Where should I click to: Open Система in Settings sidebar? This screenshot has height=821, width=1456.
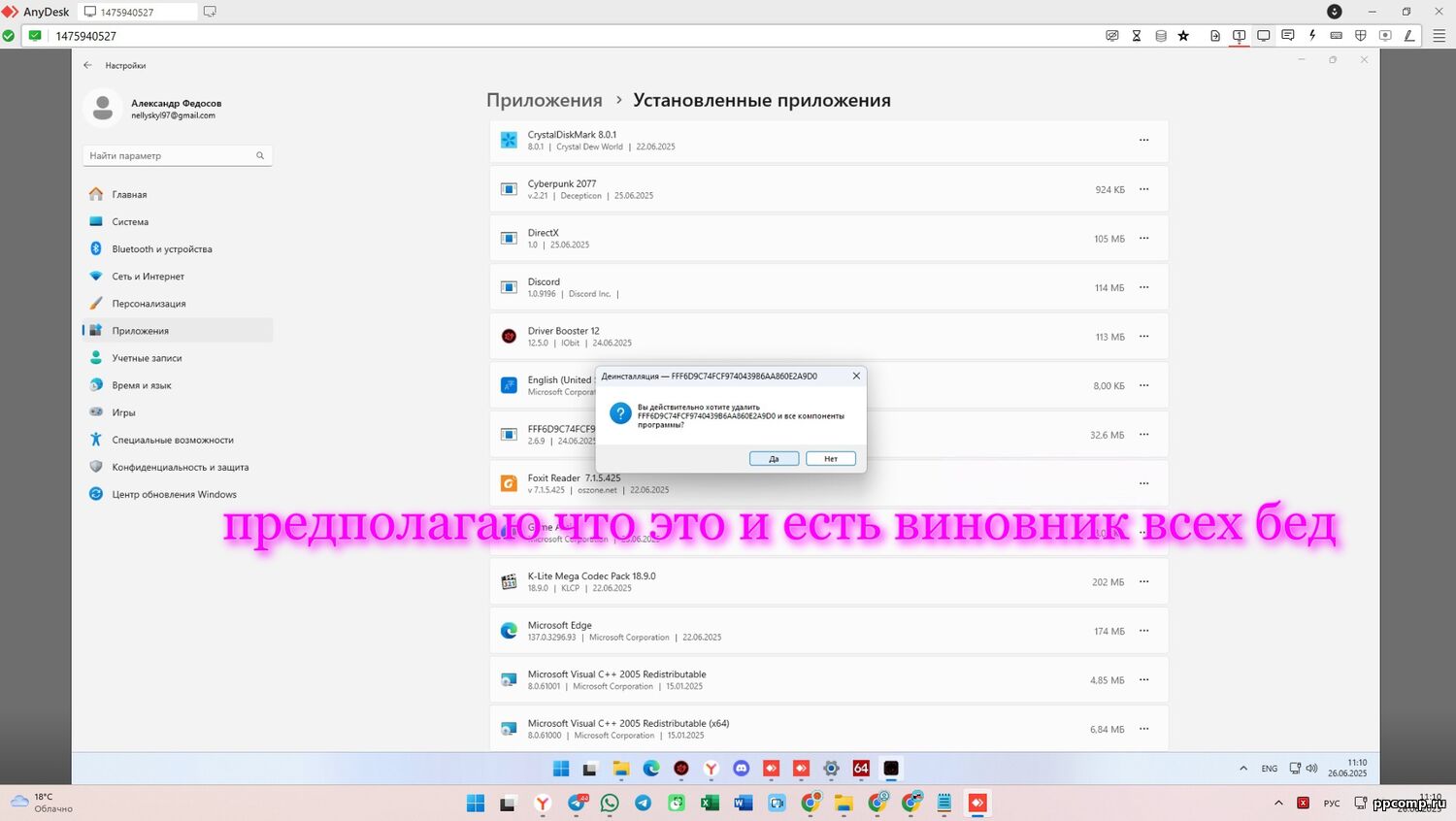click(x=178, y=221)
